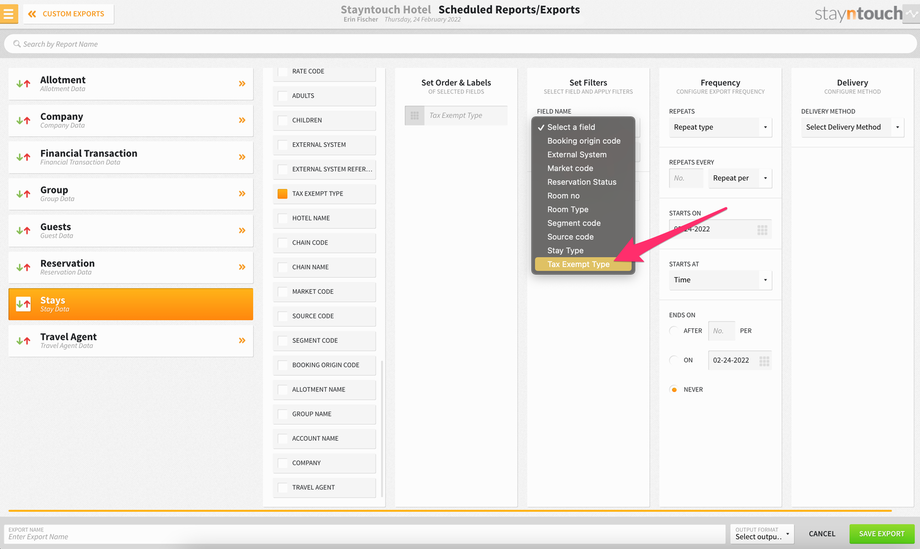This screenshot has width=920, height=549.
Task: Choose Booking origin code filter option
Action: point(583,141)
